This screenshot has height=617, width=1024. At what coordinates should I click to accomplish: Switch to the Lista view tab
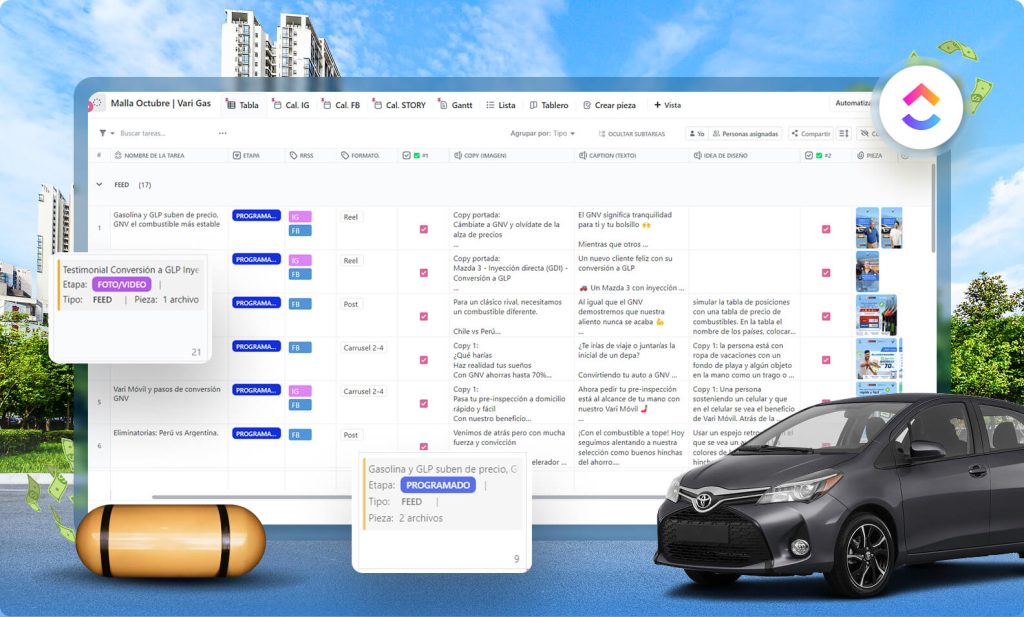(x=501, y=105)
